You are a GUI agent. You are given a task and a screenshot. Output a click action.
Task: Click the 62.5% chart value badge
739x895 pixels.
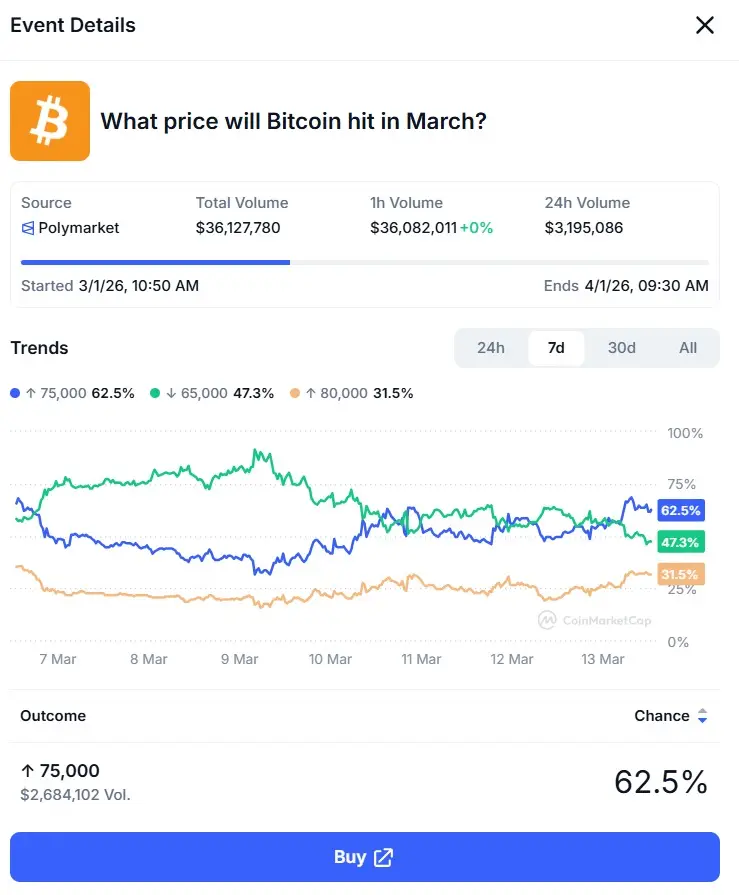(680, 510)
